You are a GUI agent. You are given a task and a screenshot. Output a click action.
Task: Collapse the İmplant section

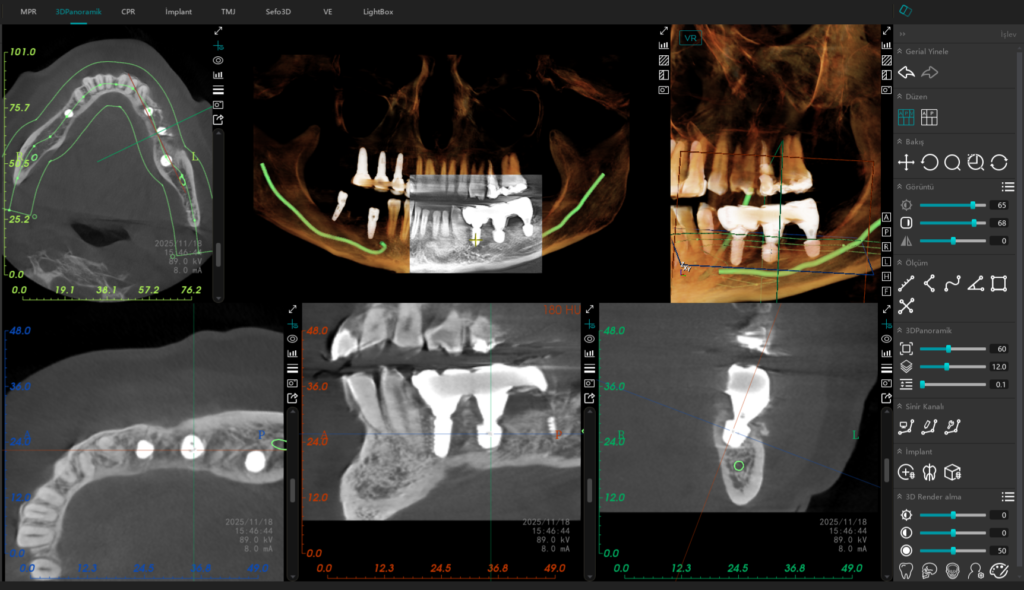click(900, 451)
